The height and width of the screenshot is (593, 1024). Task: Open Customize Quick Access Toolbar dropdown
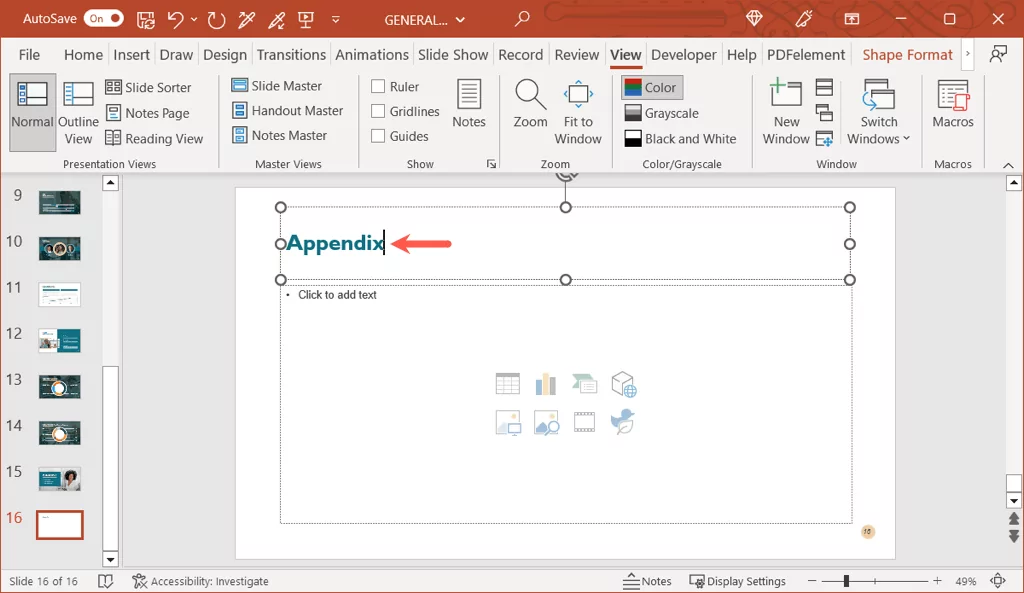tap(336, 20)
